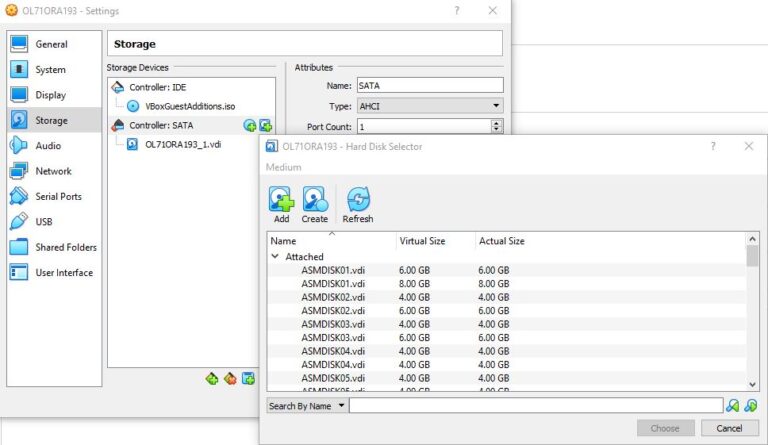This screenshot has width=768, height=445.
Task: Sort media list by Name column
Action: coord(332,241)
